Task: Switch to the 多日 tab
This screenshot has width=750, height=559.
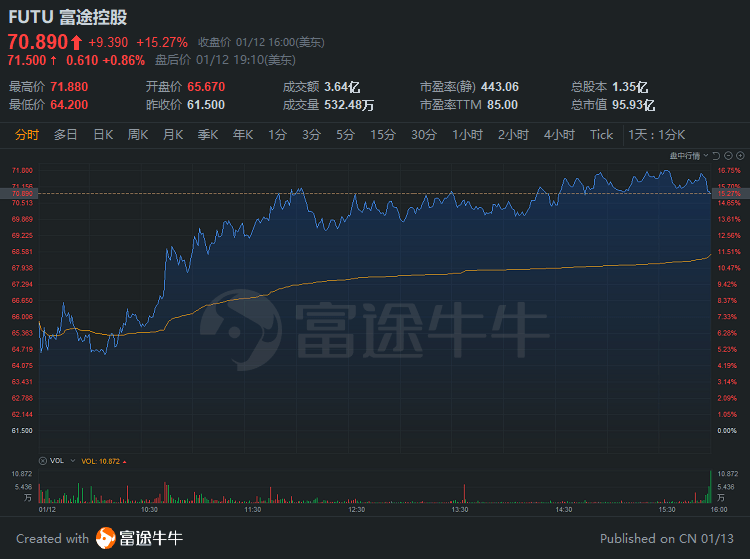Action: click(x=66, y=135)
